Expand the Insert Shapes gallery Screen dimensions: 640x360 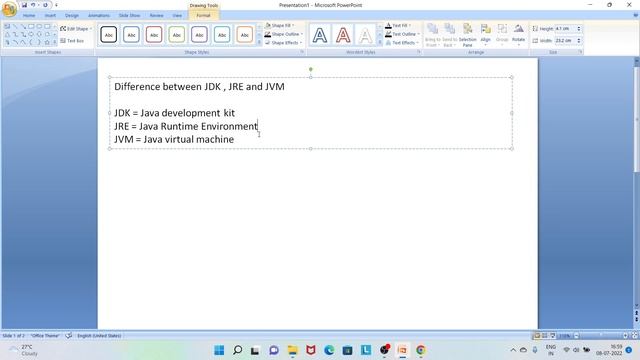(x=55, y=42)
